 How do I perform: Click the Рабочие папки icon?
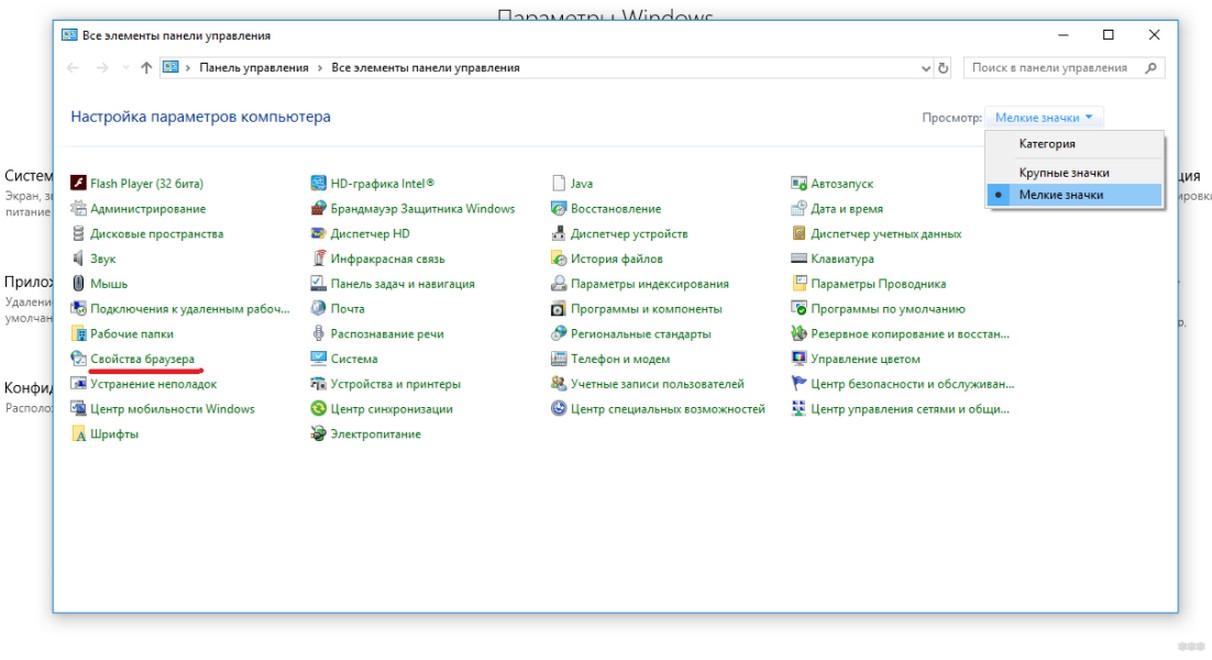(79, 334)
